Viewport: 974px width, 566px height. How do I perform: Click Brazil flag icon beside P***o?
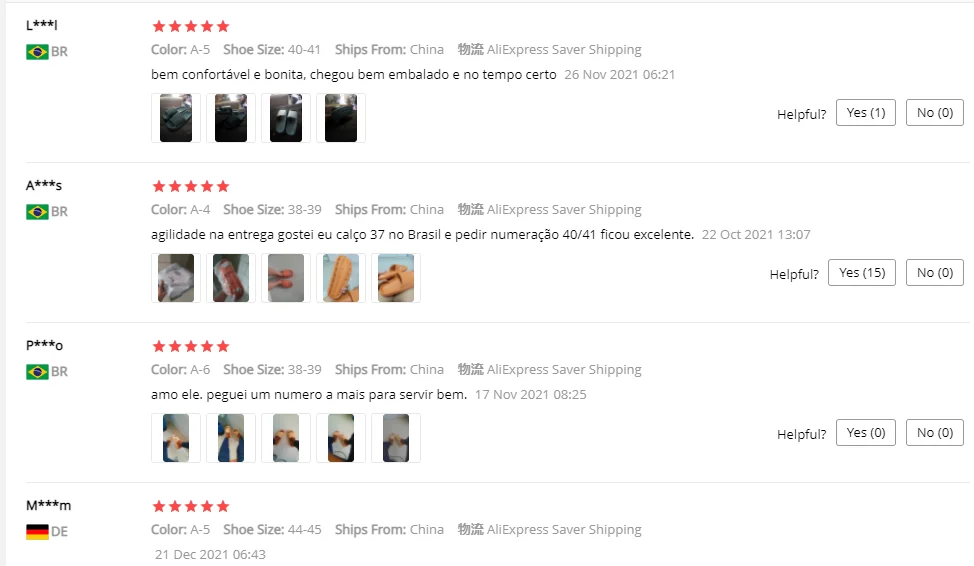tap(37, 372)
